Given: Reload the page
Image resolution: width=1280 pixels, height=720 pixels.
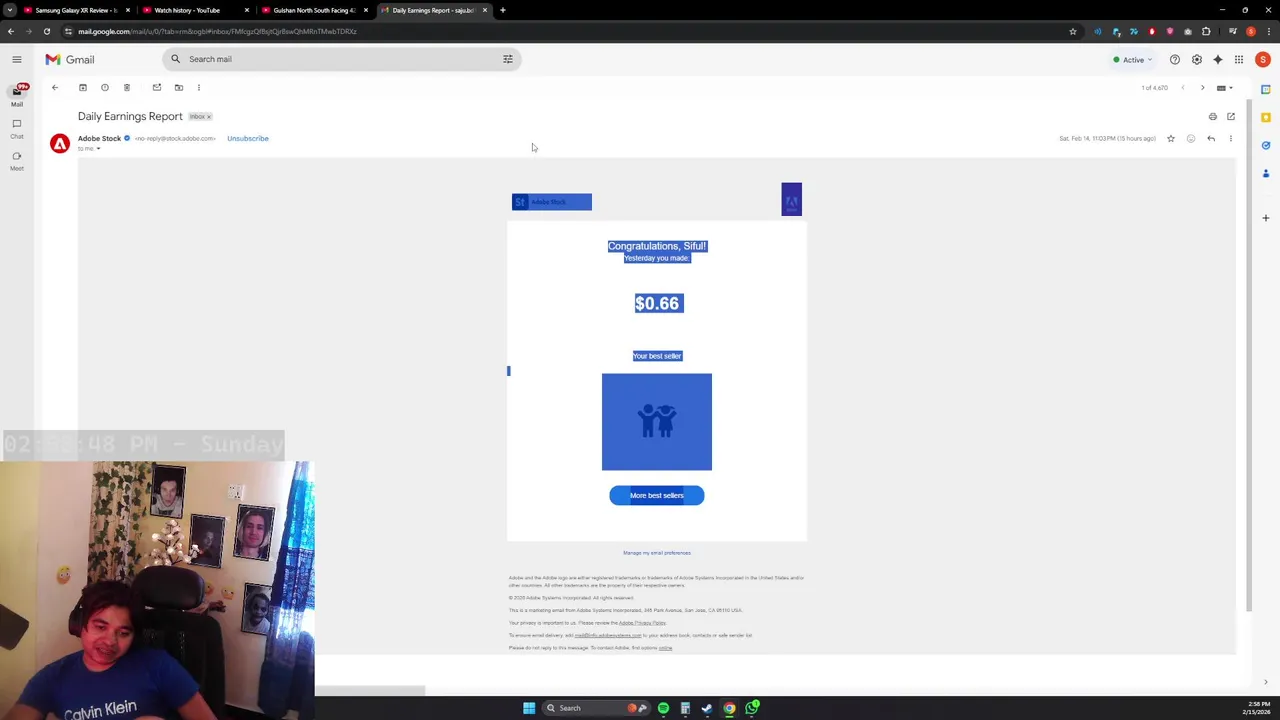Looking at the screenshot, I should [47, 31].
